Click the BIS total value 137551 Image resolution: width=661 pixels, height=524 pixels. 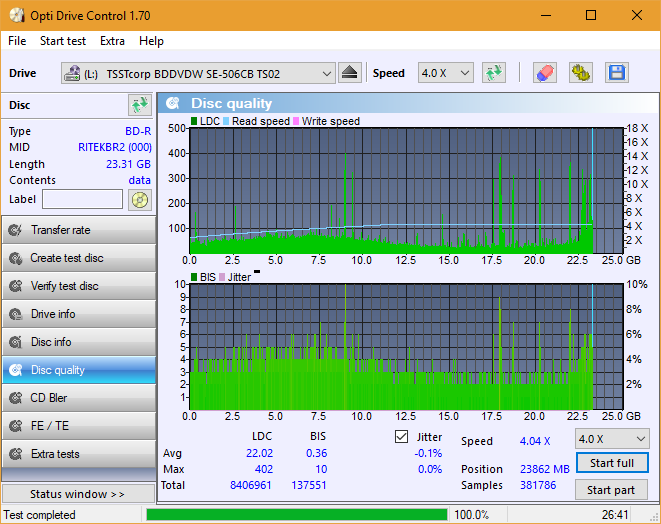[309, 485]
